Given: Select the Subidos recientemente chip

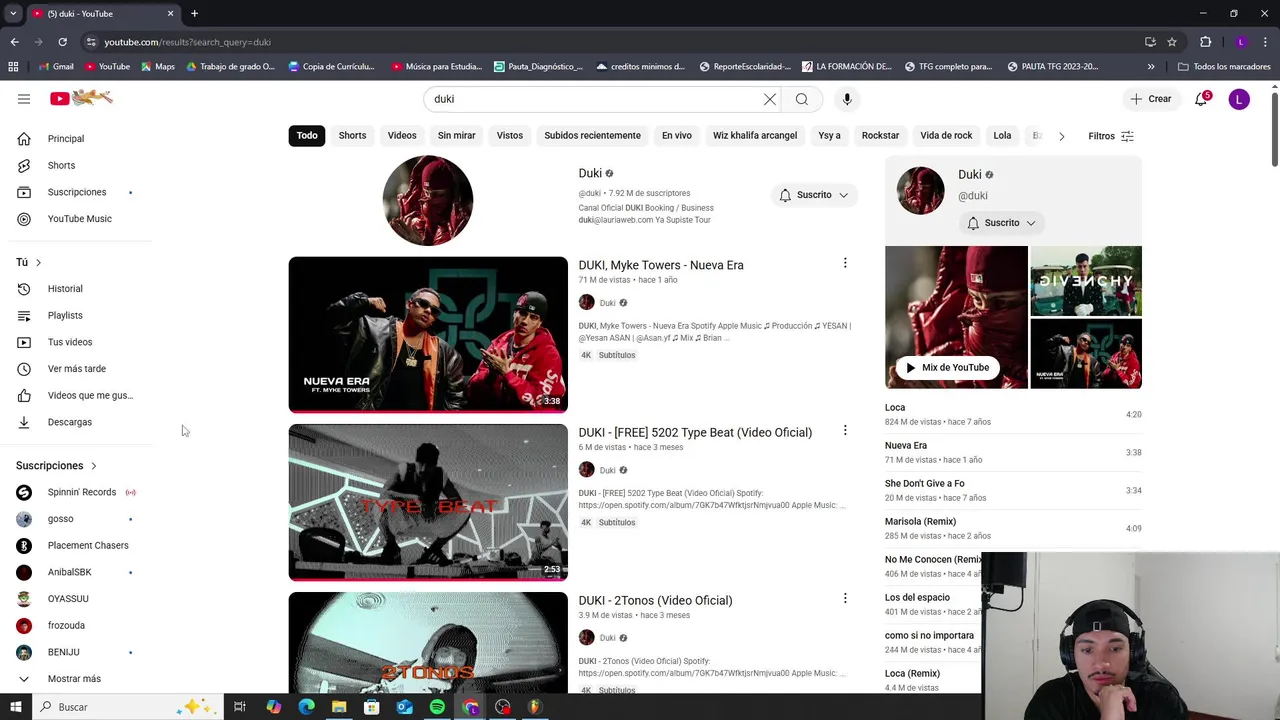Looking at the screenshot, I should [x=592, y=136].
